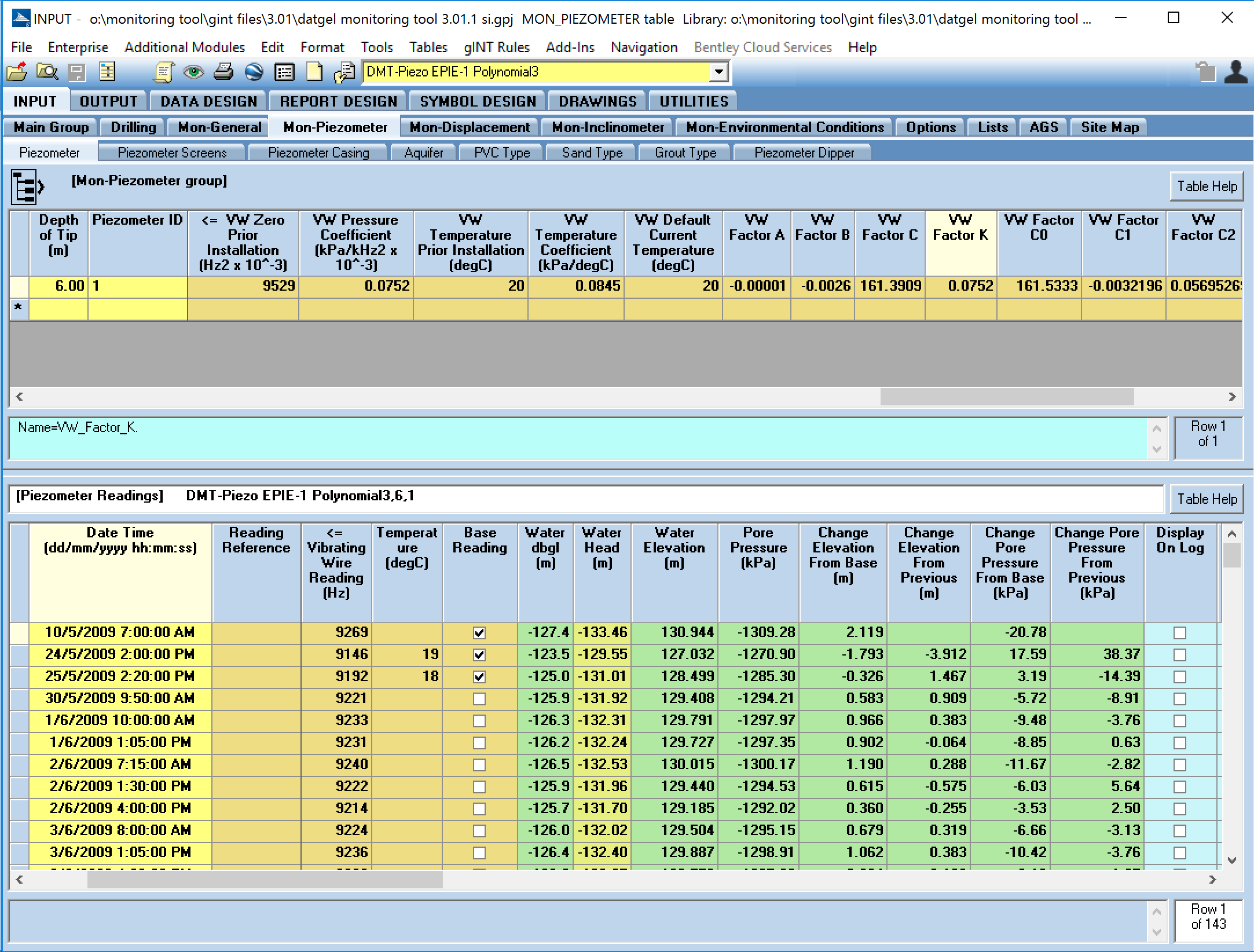Enable Display On Log for 24/5/2009 row

point(1179,654)
